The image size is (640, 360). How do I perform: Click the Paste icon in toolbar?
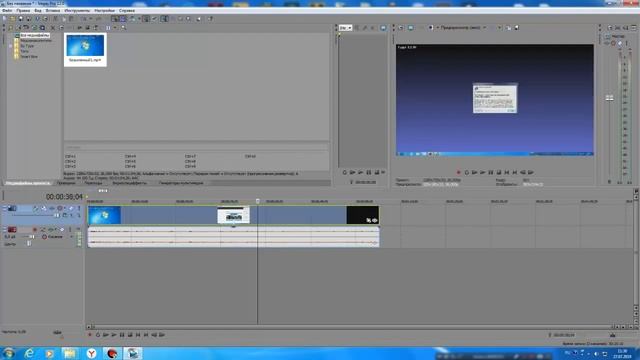71,19
